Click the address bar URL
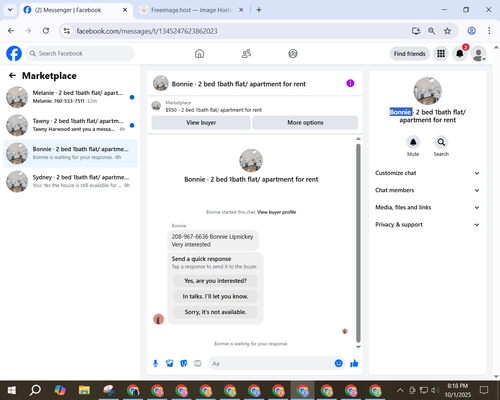 pos(147,31)
